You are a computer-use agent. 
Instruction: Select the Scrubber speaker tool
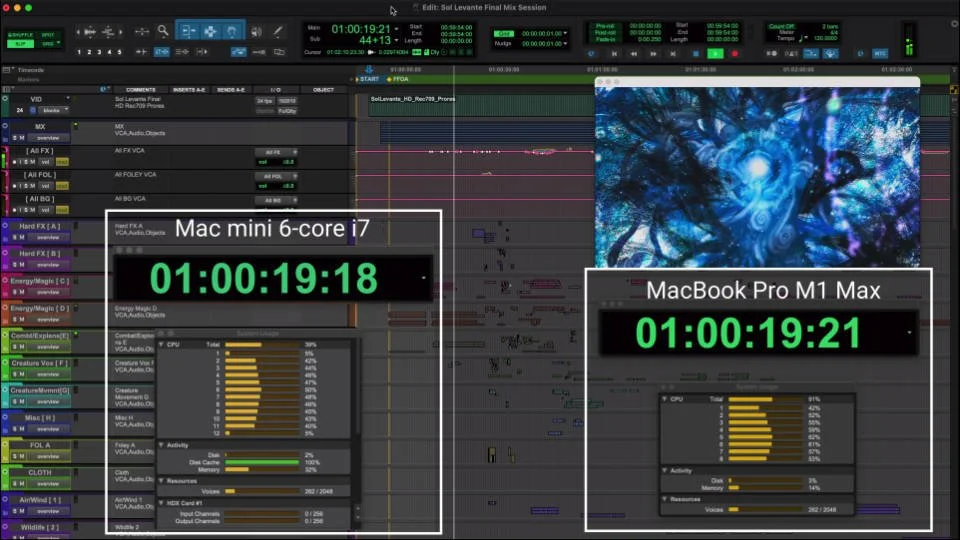point(257,31)
